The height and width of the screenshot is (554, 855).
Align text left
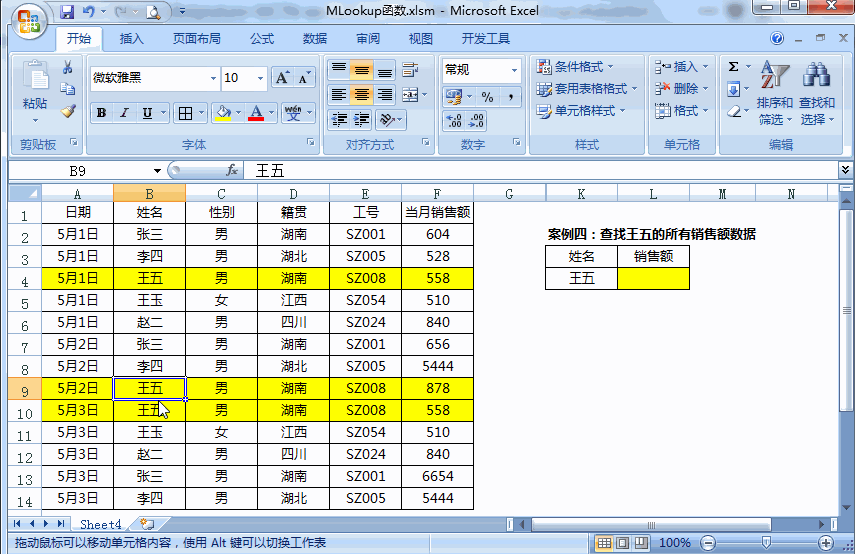point(339,95)
